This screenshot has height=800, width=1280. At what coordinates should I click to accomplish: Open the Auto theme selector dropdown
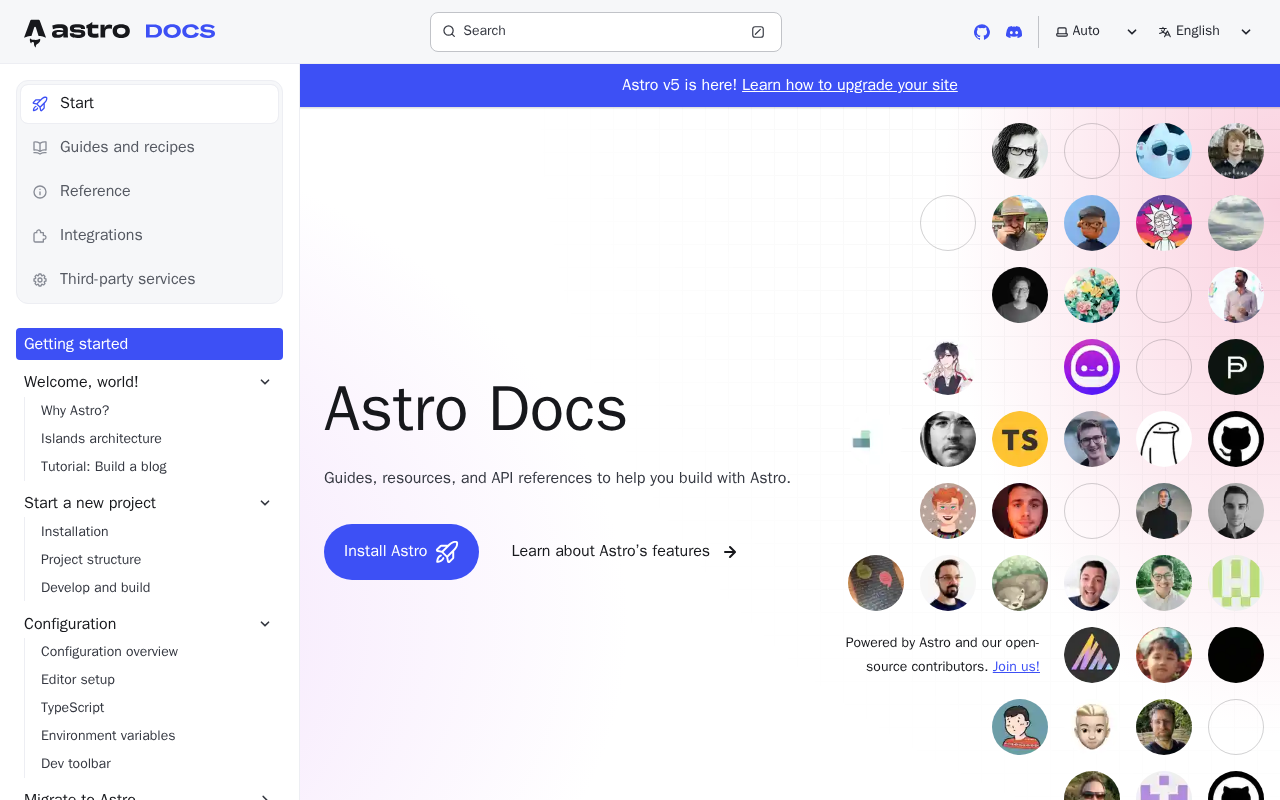click(1097, 32)
